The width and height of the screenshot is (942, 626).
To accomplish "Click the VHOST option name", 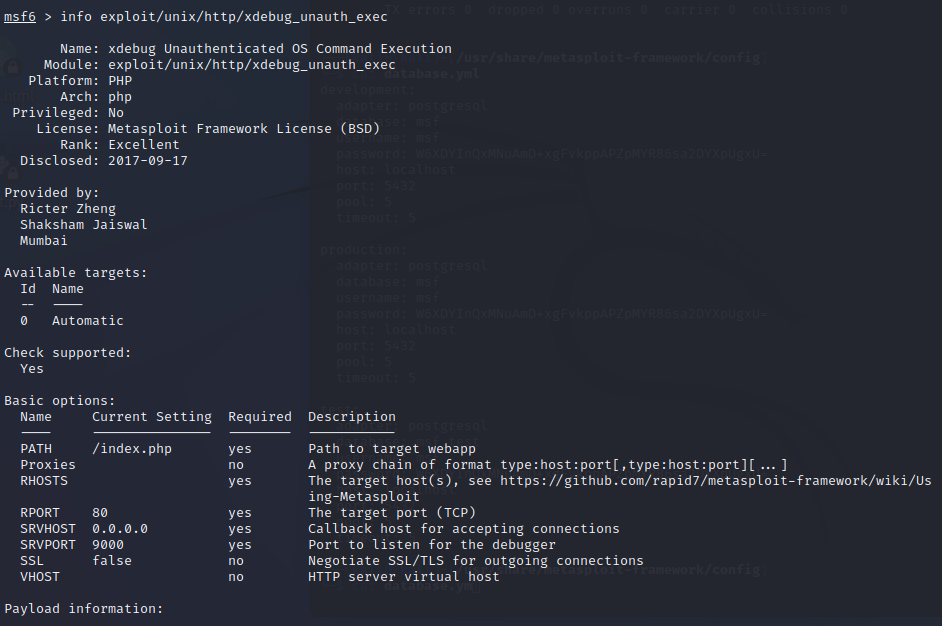I will (40, 577).
